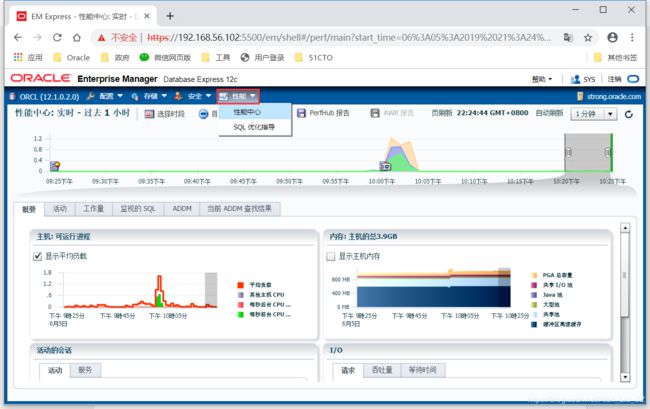Click the PGA 总容量 legend swatch
The image size is (650, 409).
[x=534, y=275]
